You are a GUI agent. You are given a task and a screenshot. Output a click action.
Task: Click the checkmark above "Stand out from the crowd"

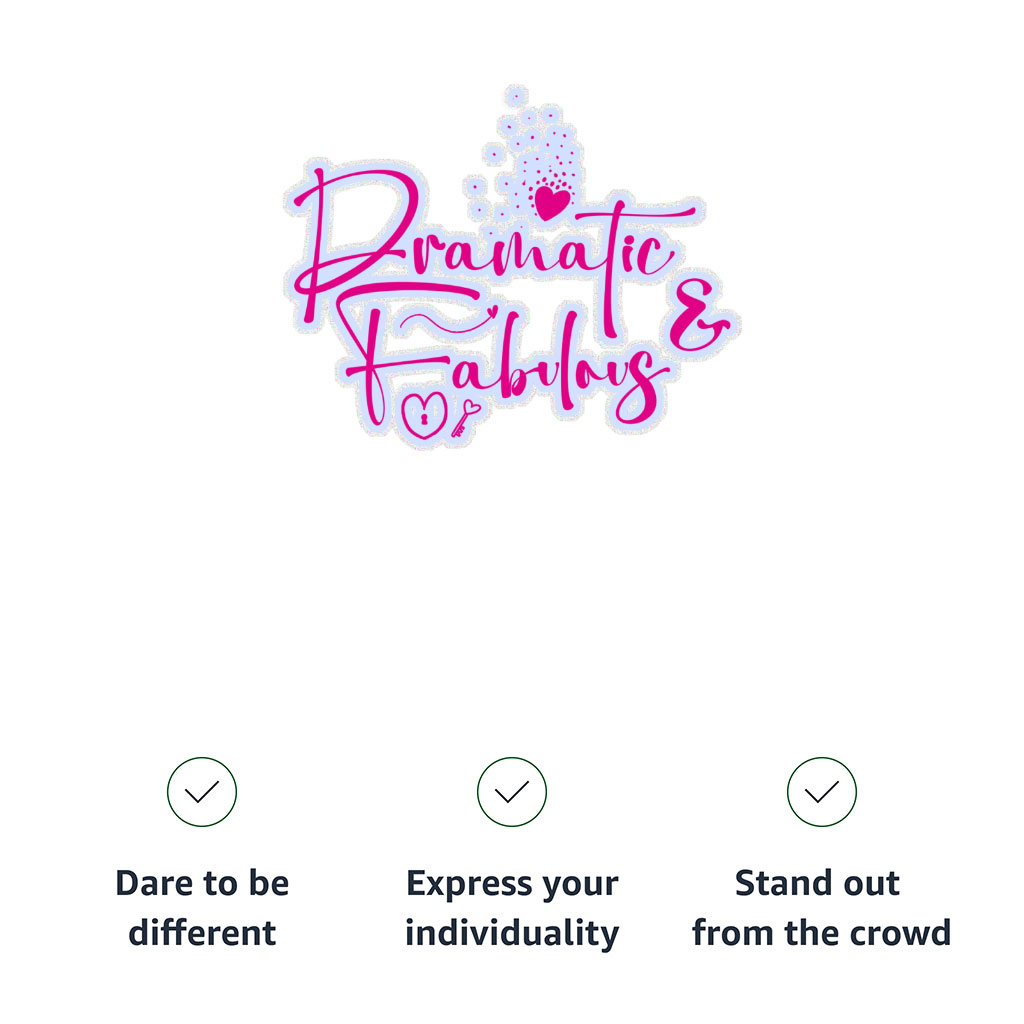tap(822, 792)
